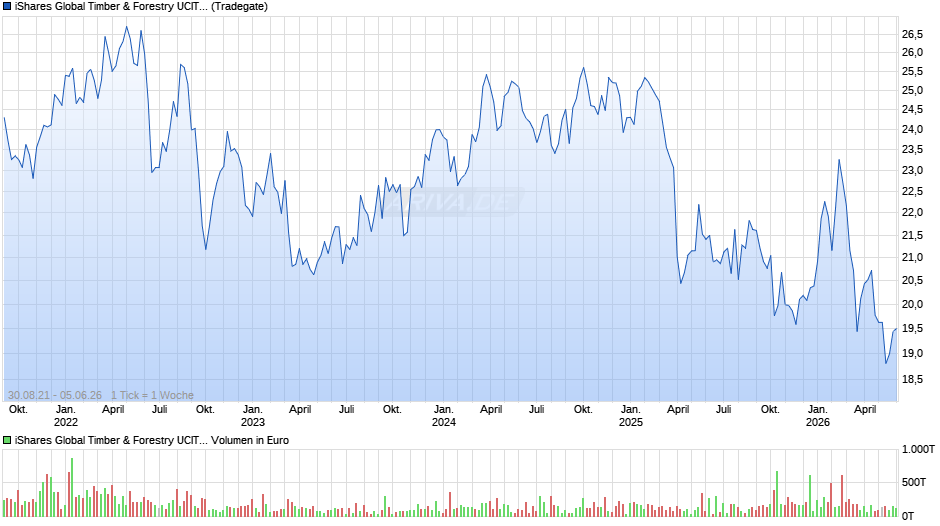Click the 19,0 price axis label
Screen dimensions: 940x526
(912, 354)
